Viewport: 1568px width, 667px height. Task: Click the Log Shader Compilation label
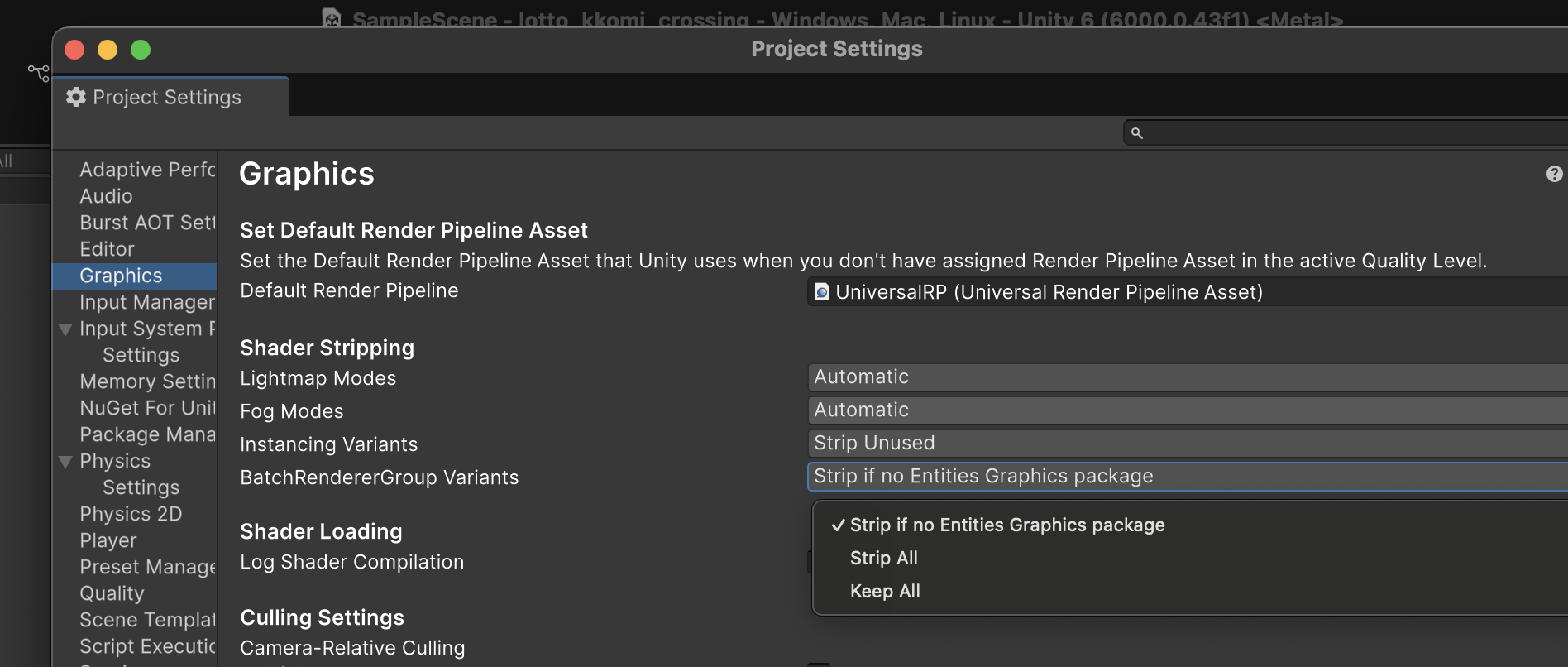click(351, 562)
